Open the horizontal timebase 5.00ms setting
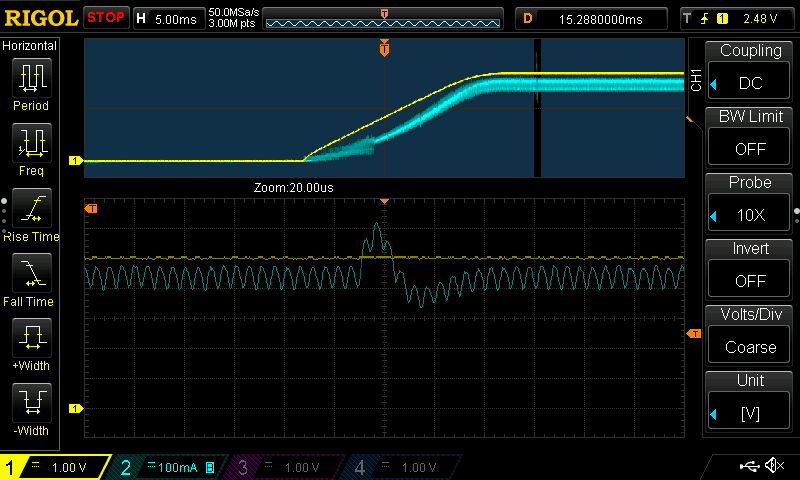Image resolution: width=800 pixels, height=480 pixels. 168,19
